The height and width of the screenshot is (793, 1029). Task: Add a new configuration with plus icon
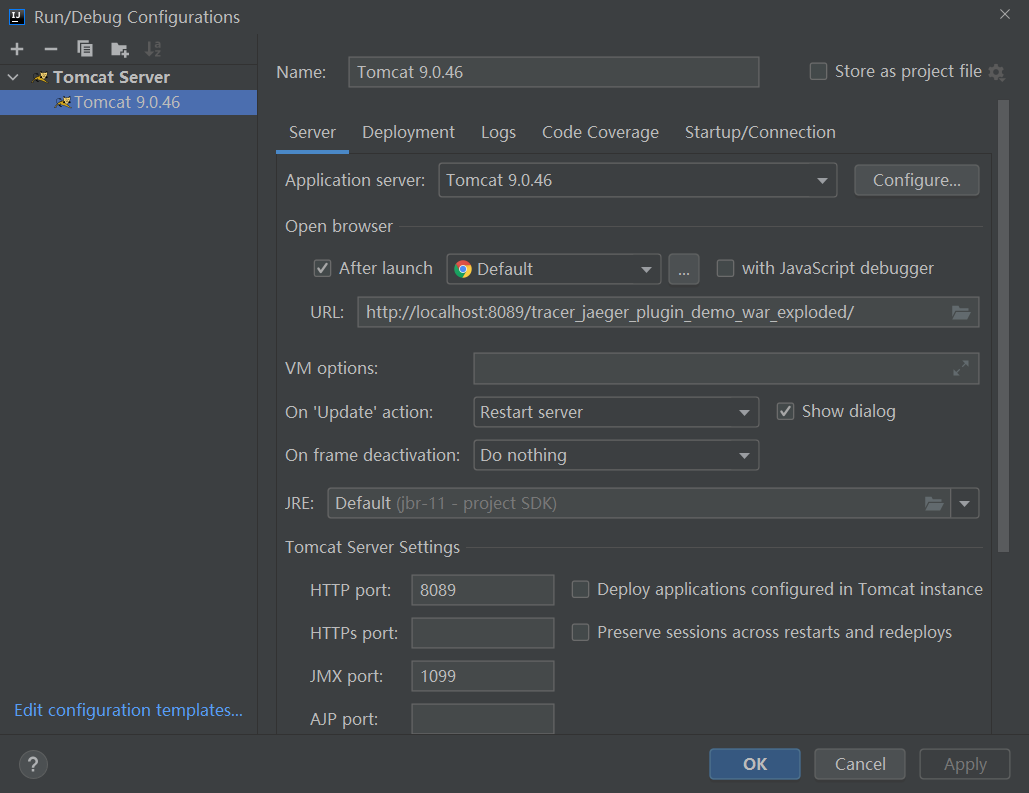[x=17, y=49]
